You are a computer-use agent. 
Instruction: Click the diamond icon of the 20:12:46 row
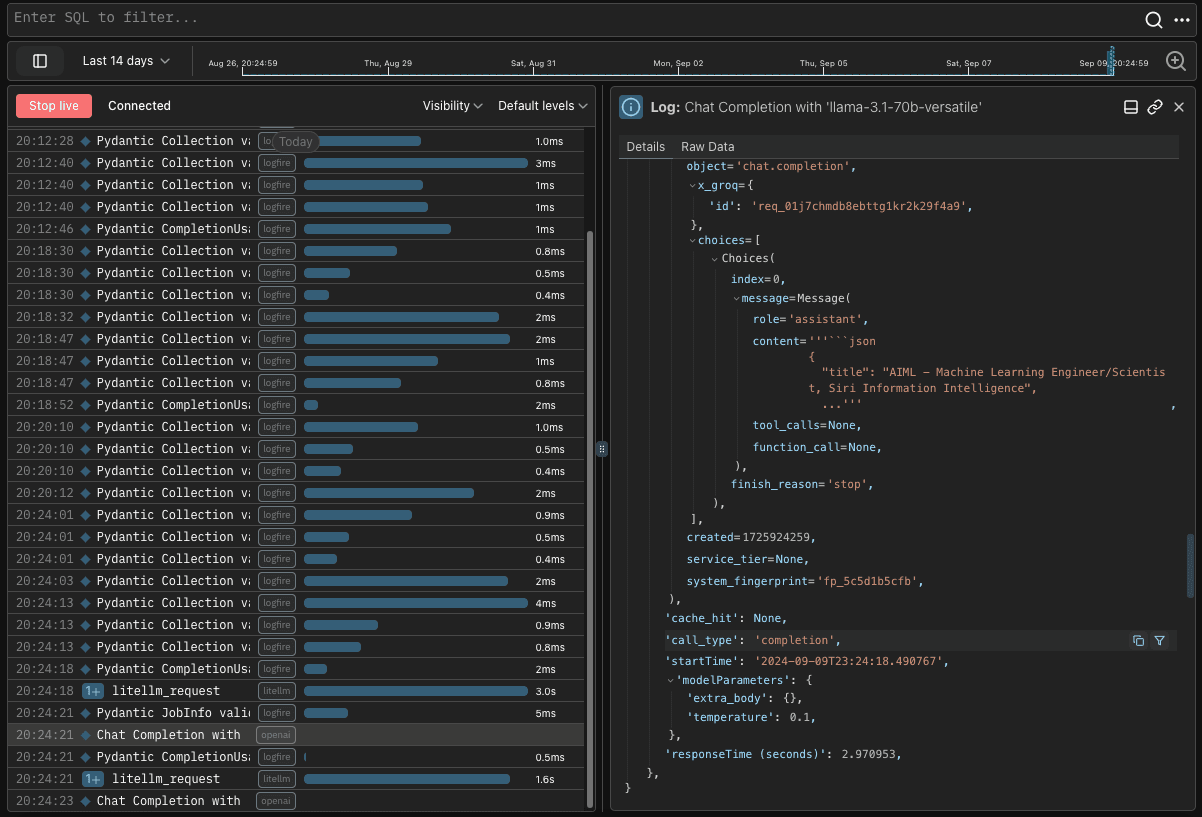[86, 229]
